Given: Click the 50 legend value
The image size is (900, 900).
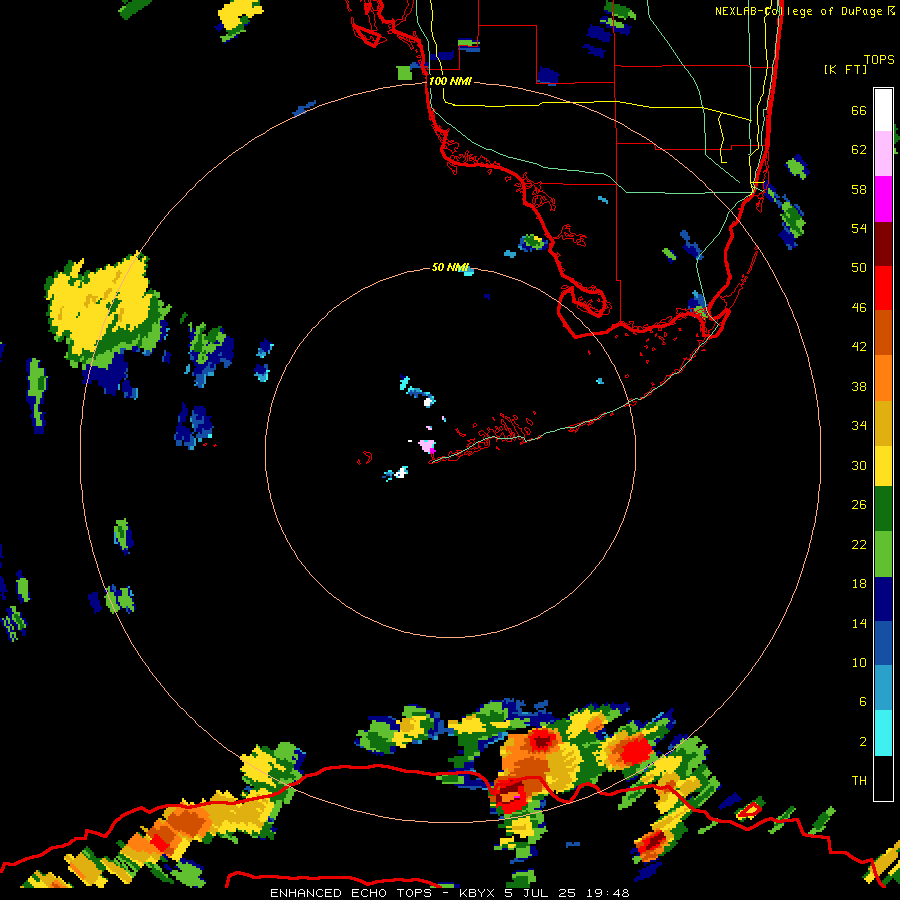Looking at the screenshot, I should 859,268.
